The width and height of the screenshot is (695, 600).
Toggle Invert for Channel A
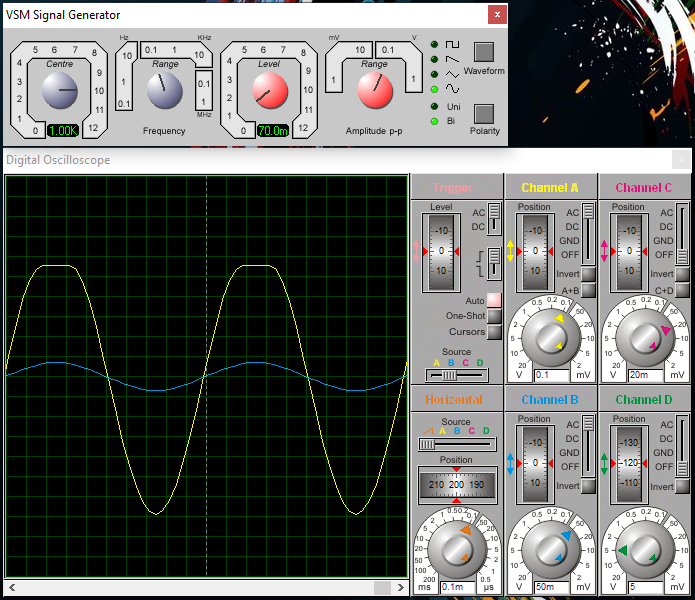[x=588, y=274]
